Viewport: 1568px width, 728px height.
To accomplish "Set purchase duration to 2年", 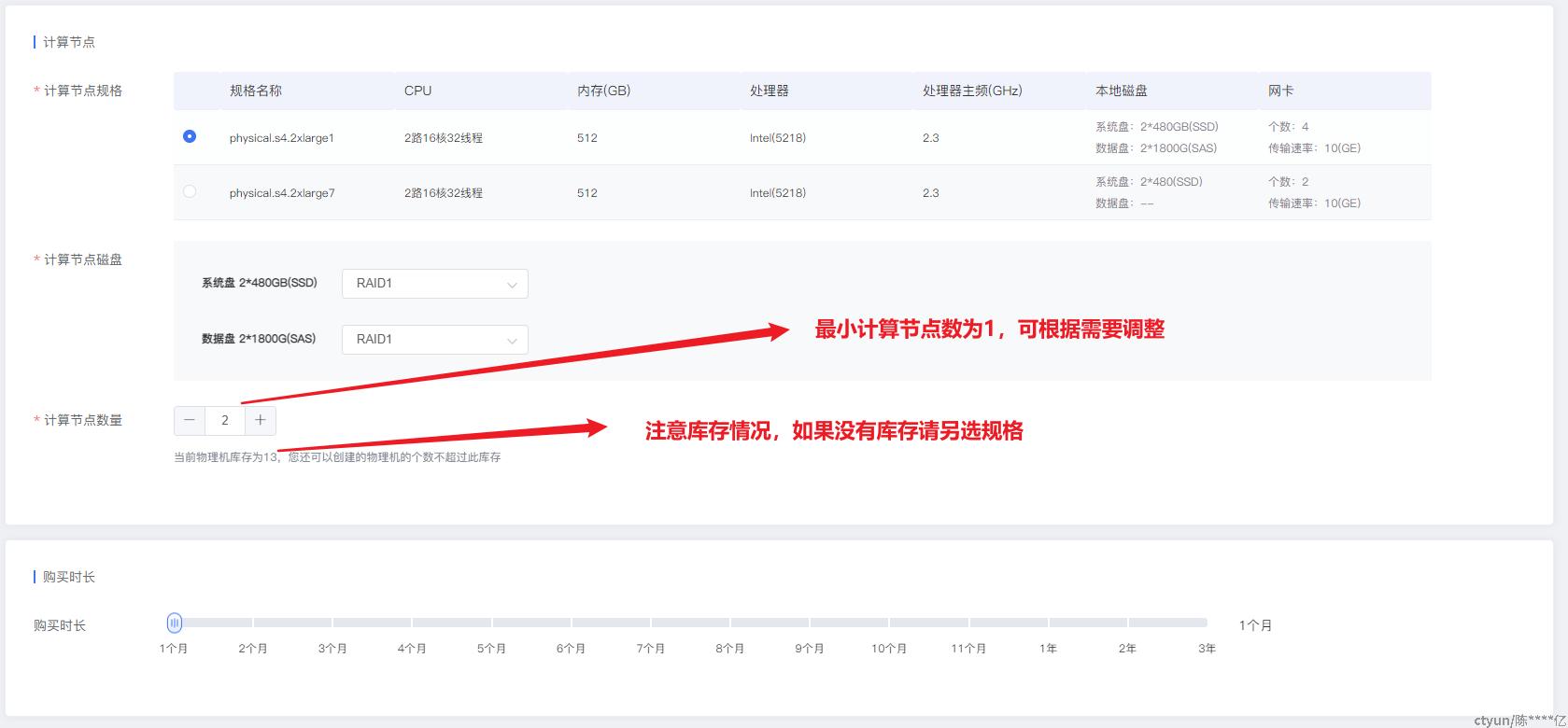I will [x=1127, y=623].
